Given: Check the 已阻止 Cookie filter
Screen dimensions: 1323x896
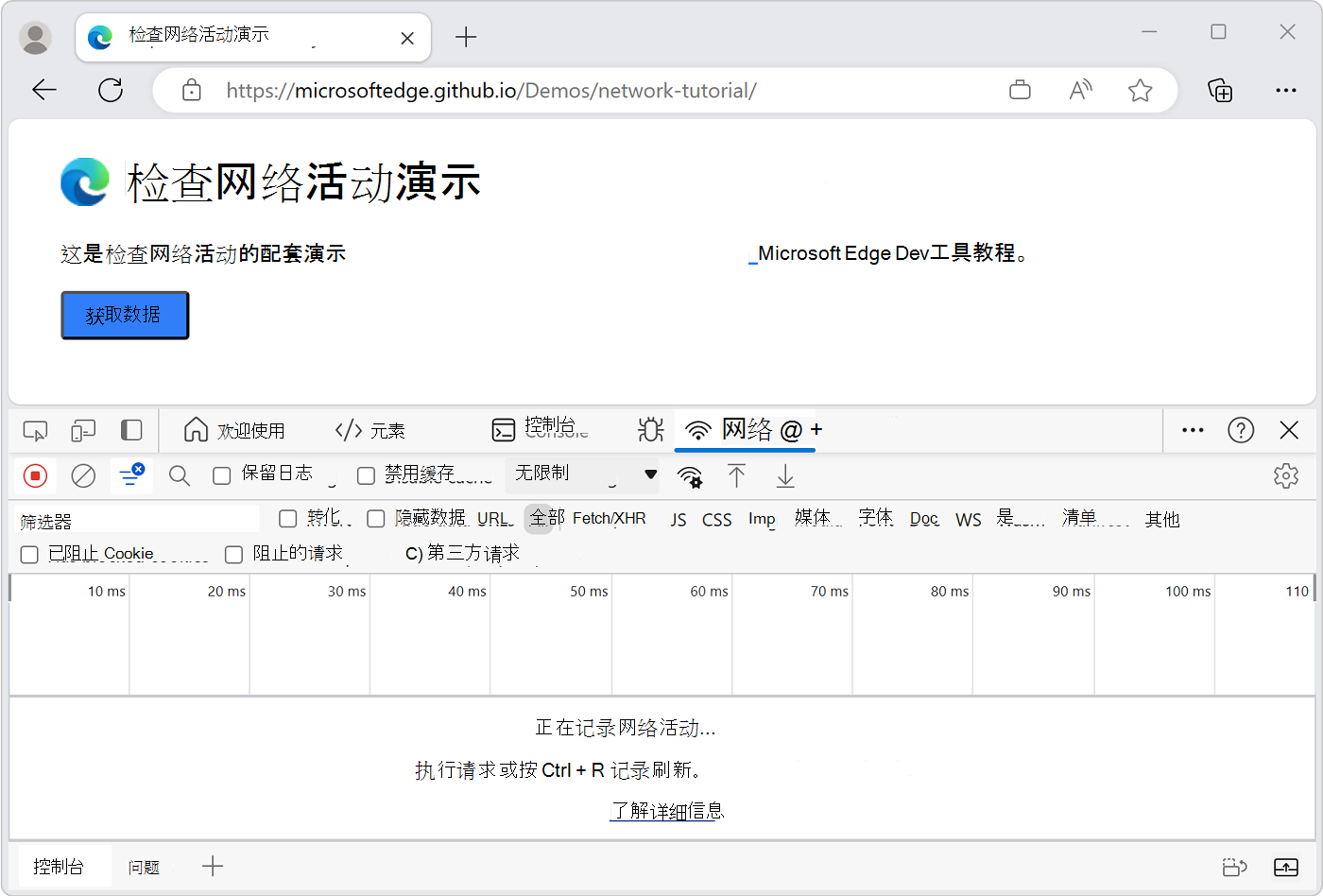Looking at the screenshot, I should coord(29,554).
